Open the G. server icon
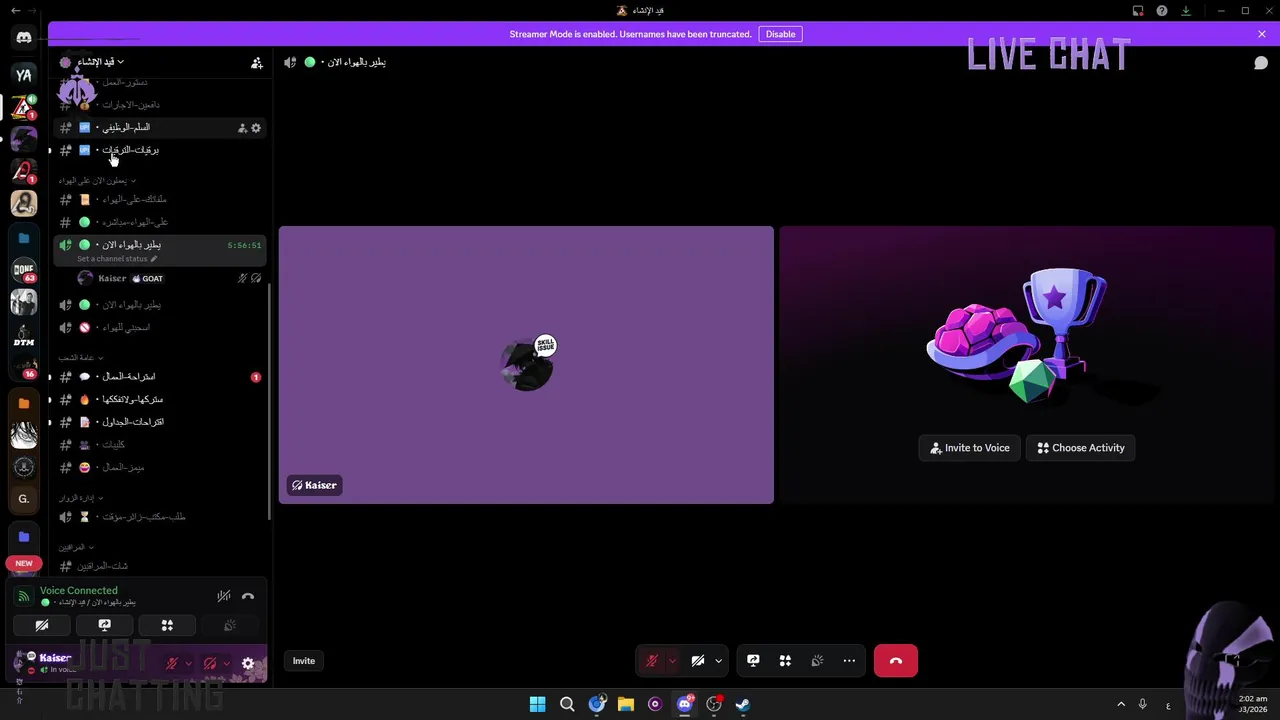 [24, 498]
